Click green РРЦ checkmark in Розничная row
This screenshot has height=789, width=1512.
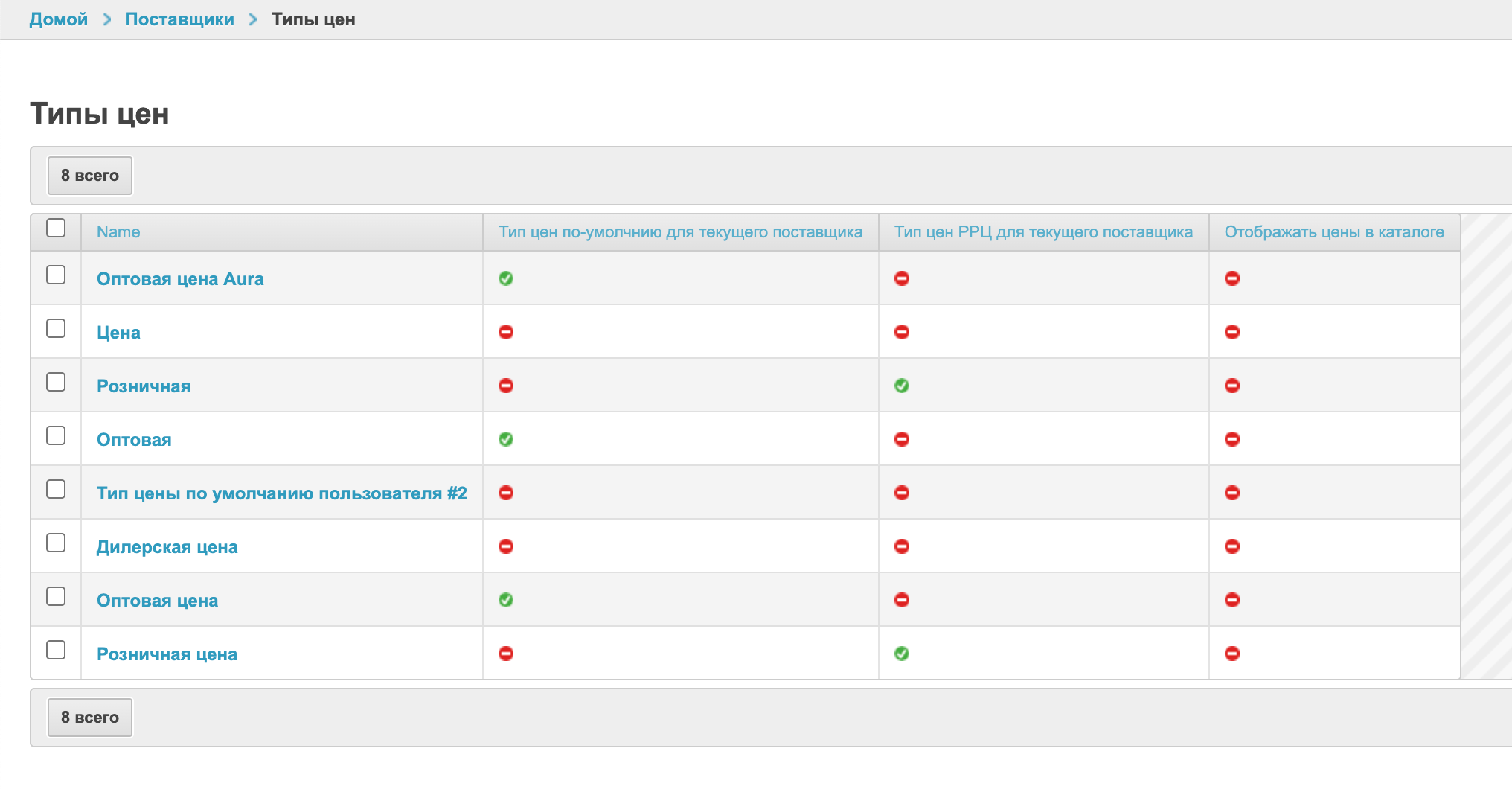(902, 386)
